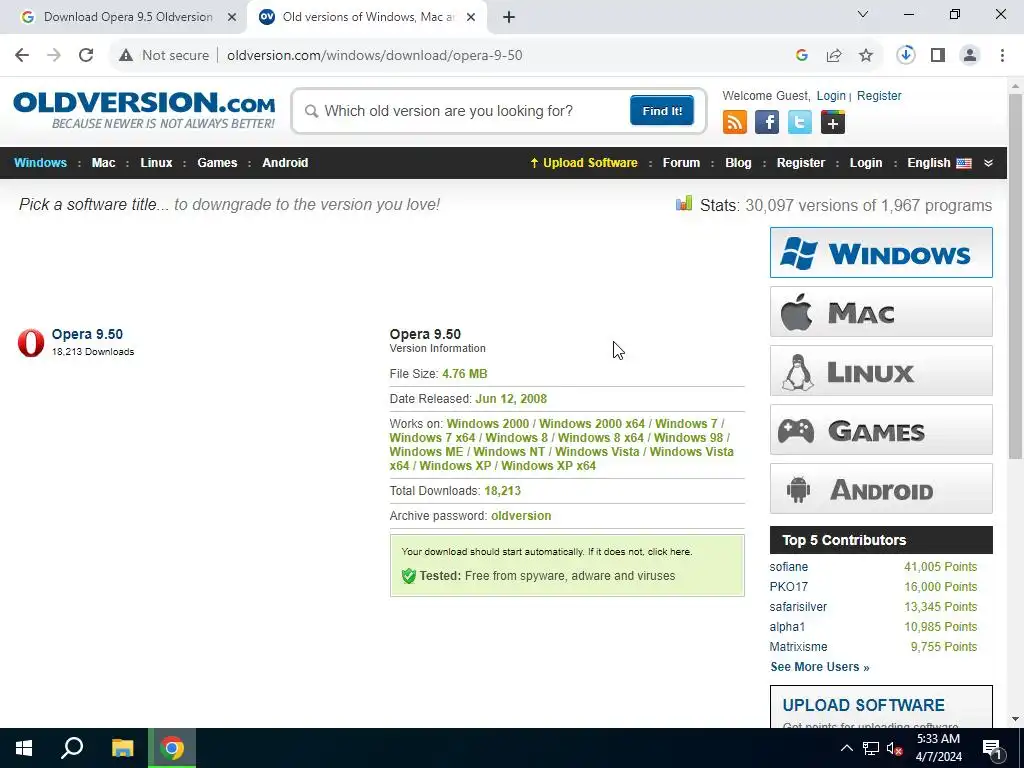Click the Google icon in address bar
Screen dimensions: 1024x768
tap(802, 56)
